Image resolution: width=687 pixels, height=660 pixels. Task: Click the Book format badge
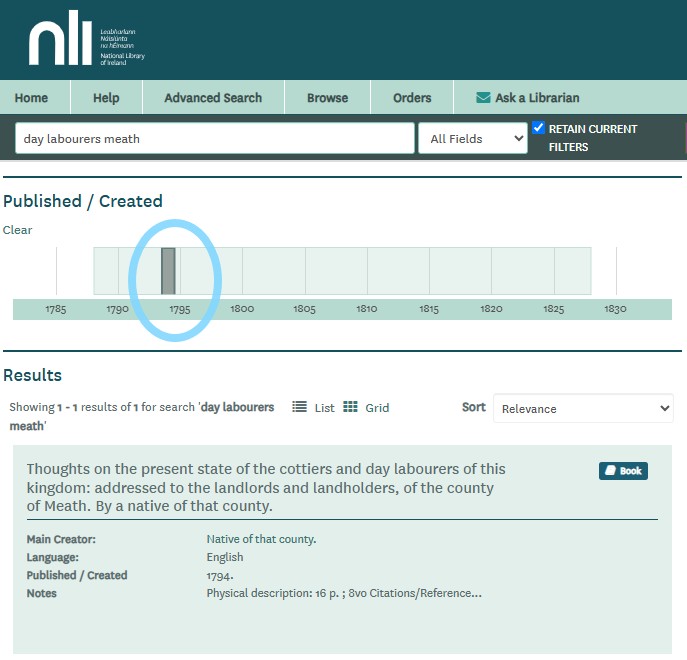pyautogui.click(x=623, y=471)
